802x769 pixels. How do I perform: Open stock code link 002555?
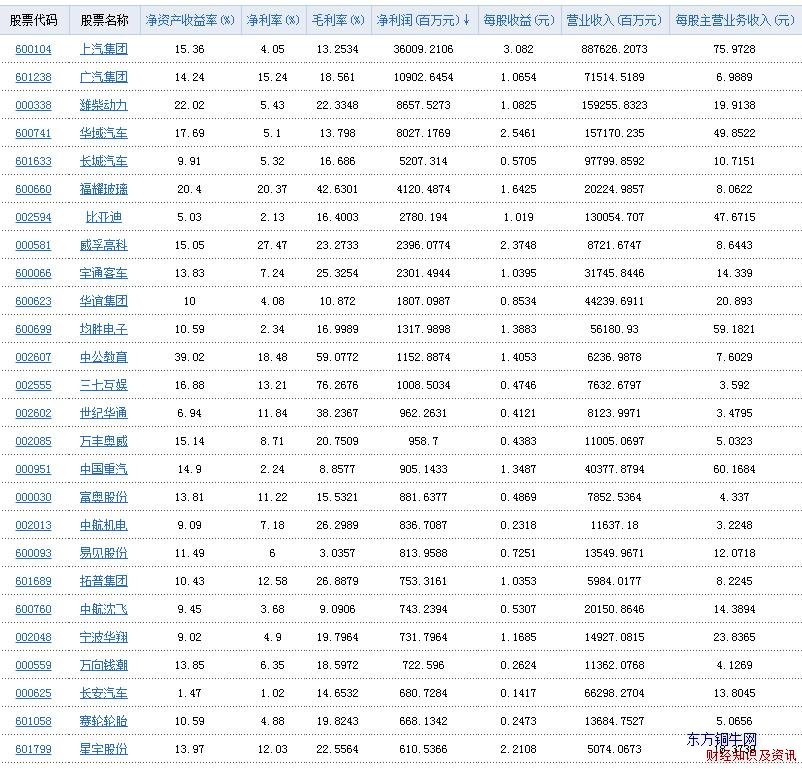tap(33, 385)
